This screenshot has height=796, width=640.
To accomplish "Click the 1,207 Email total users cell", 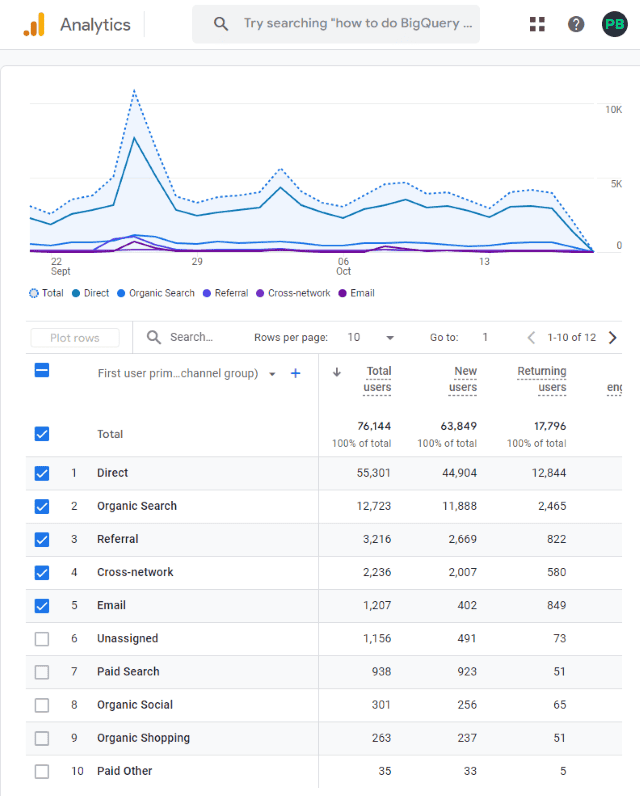I will [377, 605].
